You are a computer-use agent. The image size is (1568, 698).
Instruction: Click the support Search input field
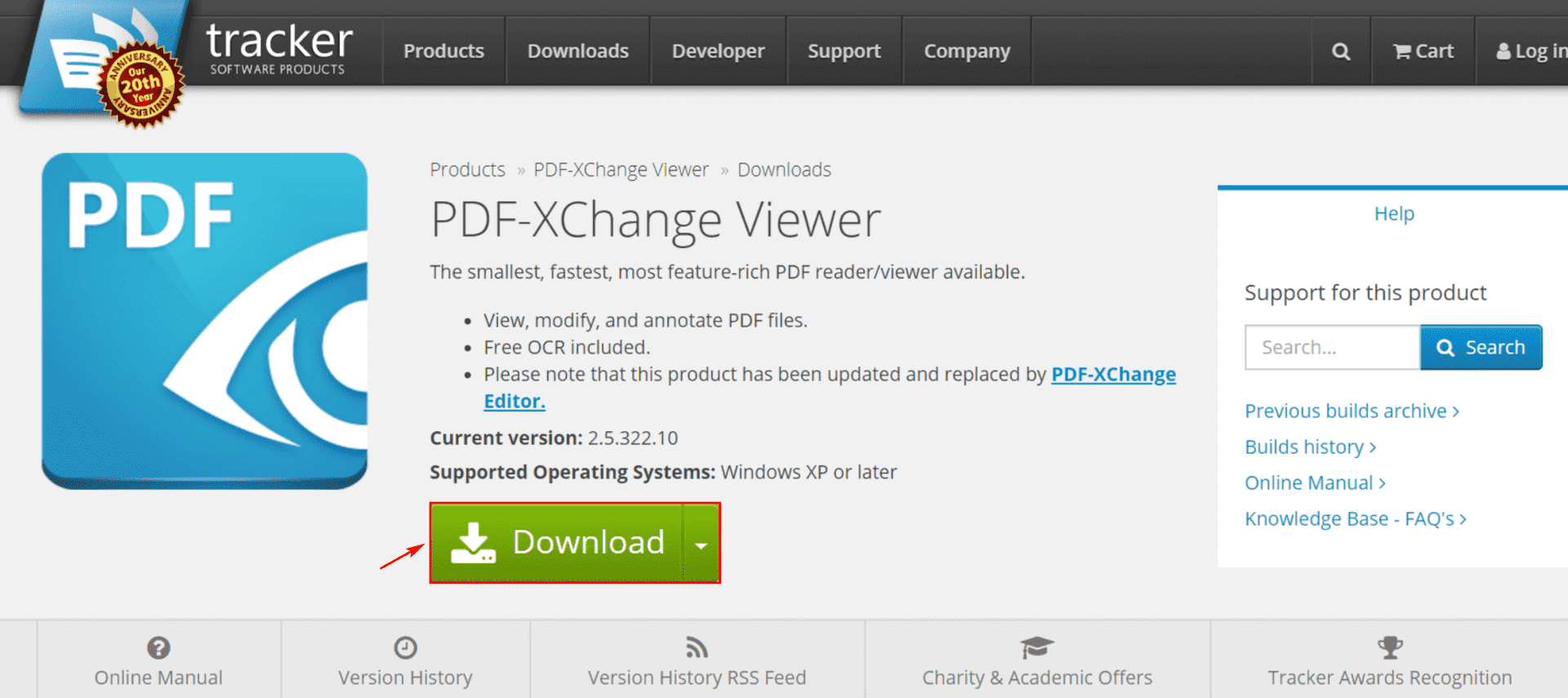pos(1331,348)
